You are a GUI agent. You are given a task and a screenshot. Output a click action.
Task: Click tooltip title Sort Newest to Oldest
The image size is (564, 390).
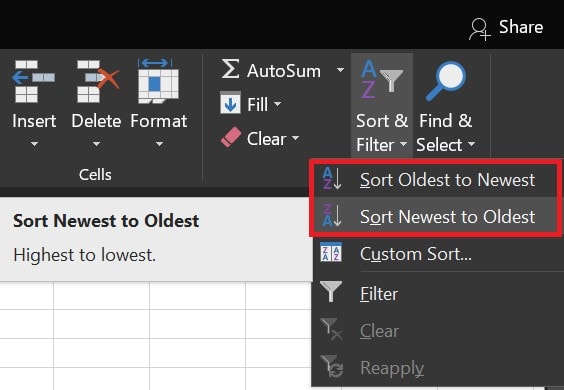pyautogui.click(x=106, y=221)
